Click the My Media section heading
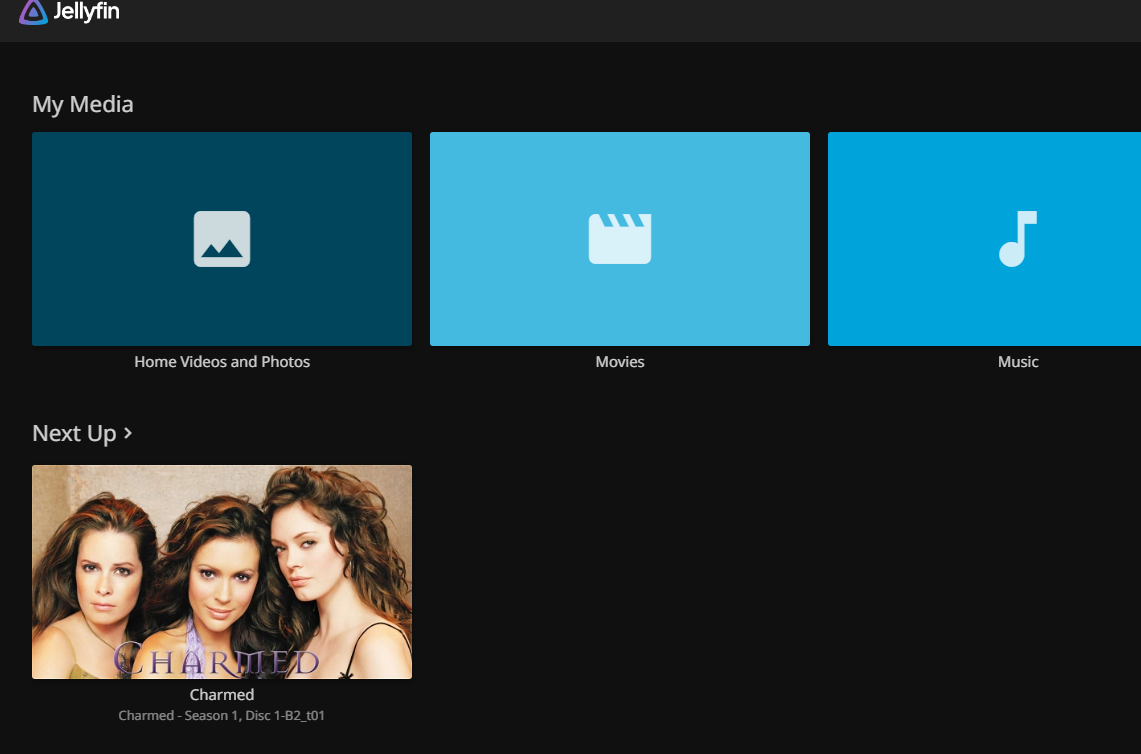The height and width of the screenshot is (754, 1141). tap(83, 104)
